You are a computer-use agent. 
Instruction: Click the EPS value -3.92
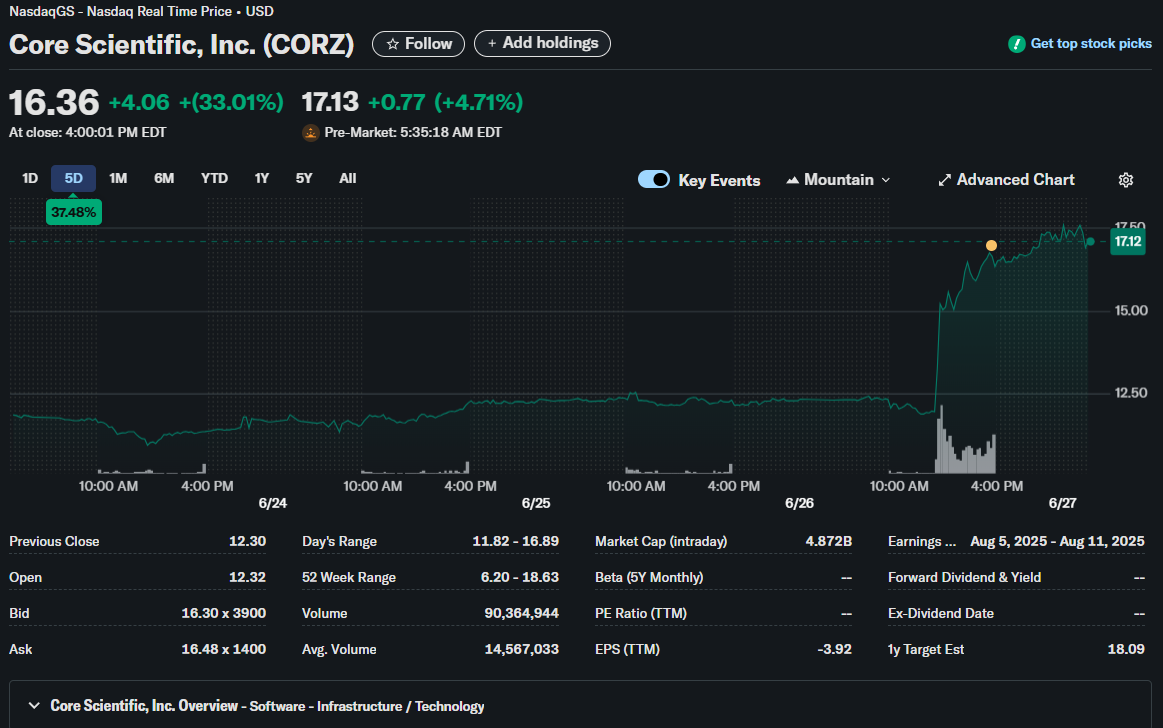[x=834, y=649]
